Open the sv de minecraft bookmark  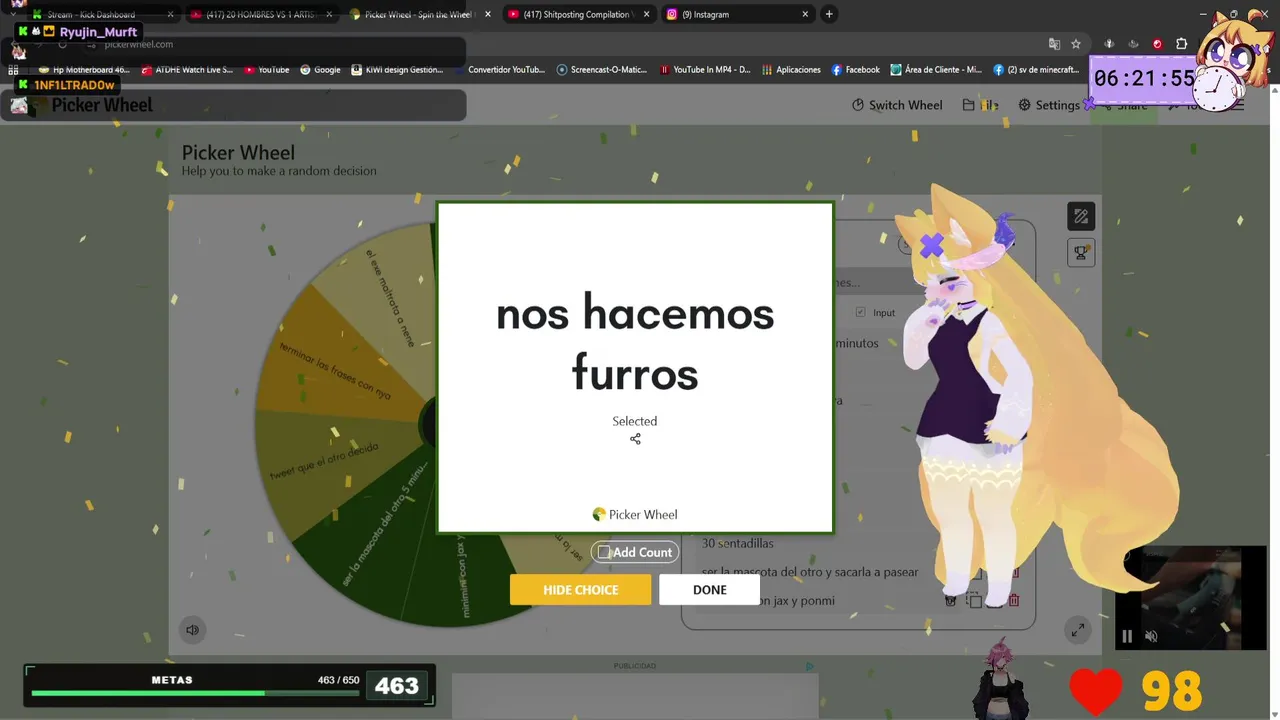[1036, 70]
